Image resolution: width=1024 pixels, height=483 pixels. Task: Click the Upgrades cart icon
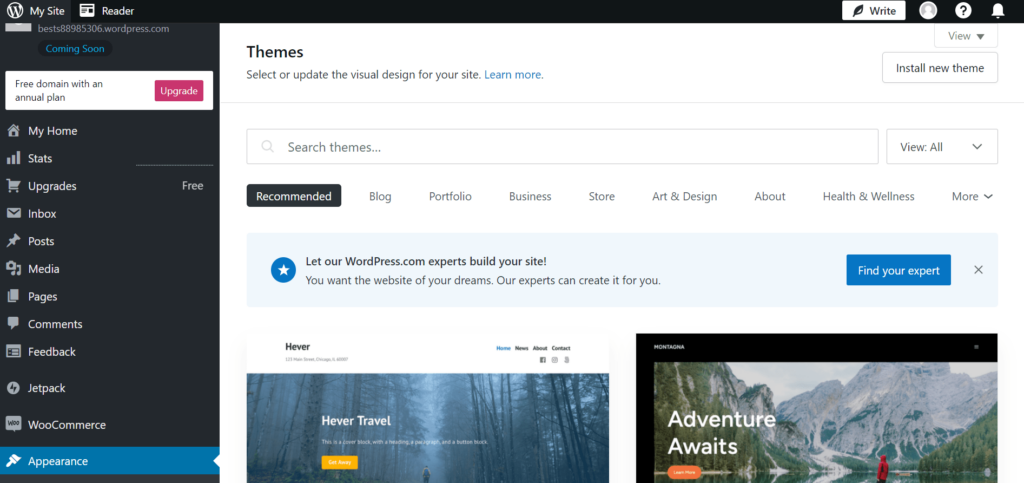click(x=13, y=186)
